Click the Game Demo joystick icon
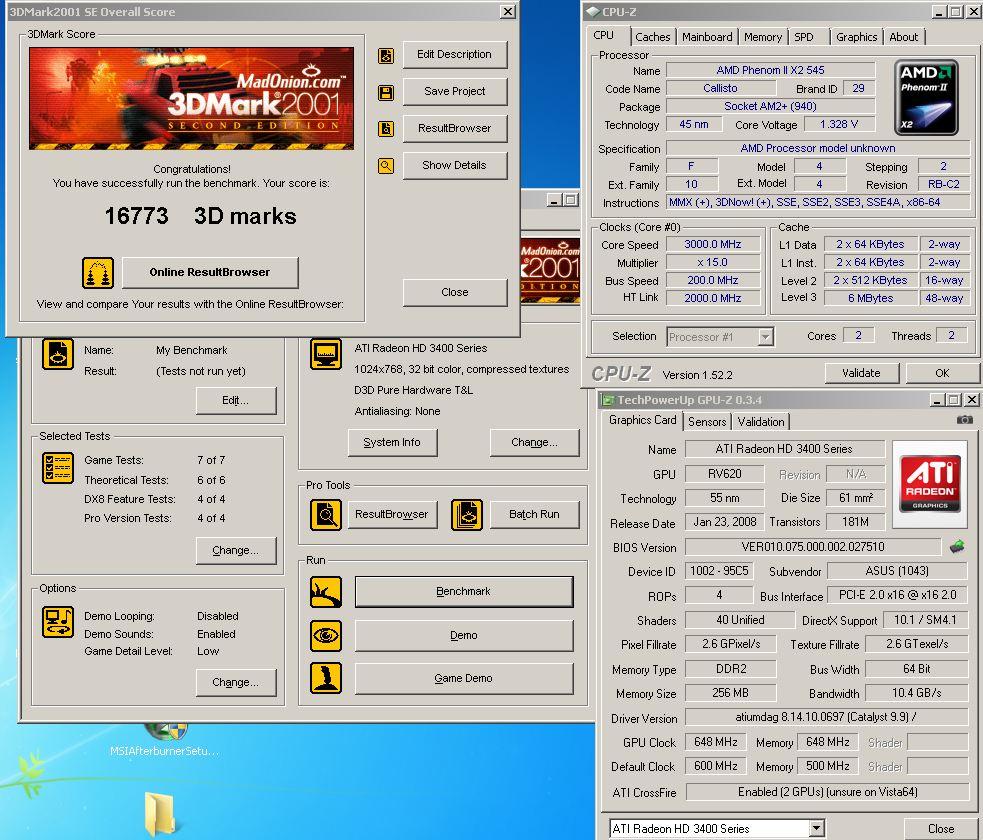Screen dimensions: 983x840 326,678
